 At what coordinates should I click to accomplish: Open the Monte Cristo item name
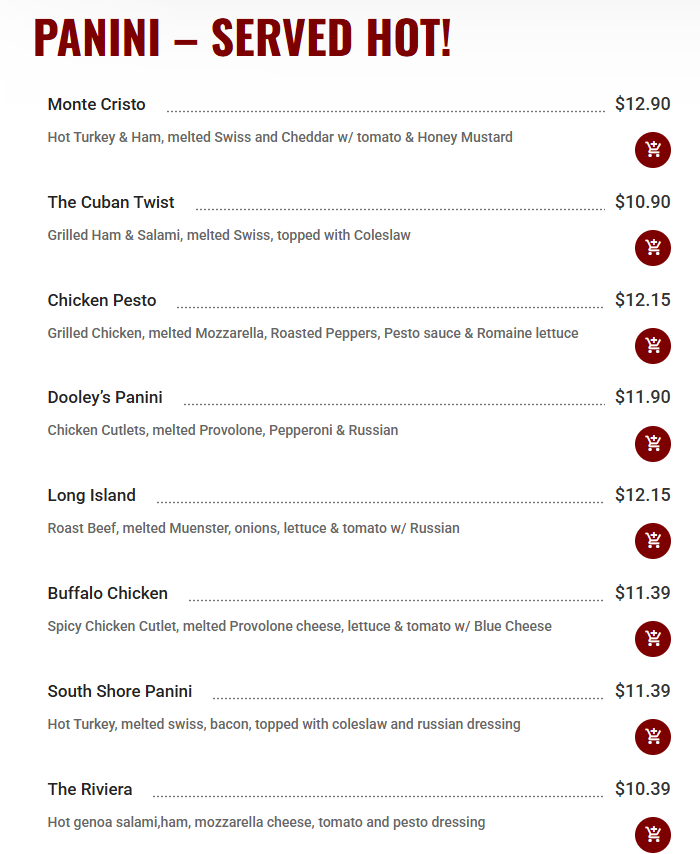coord(96,104)
